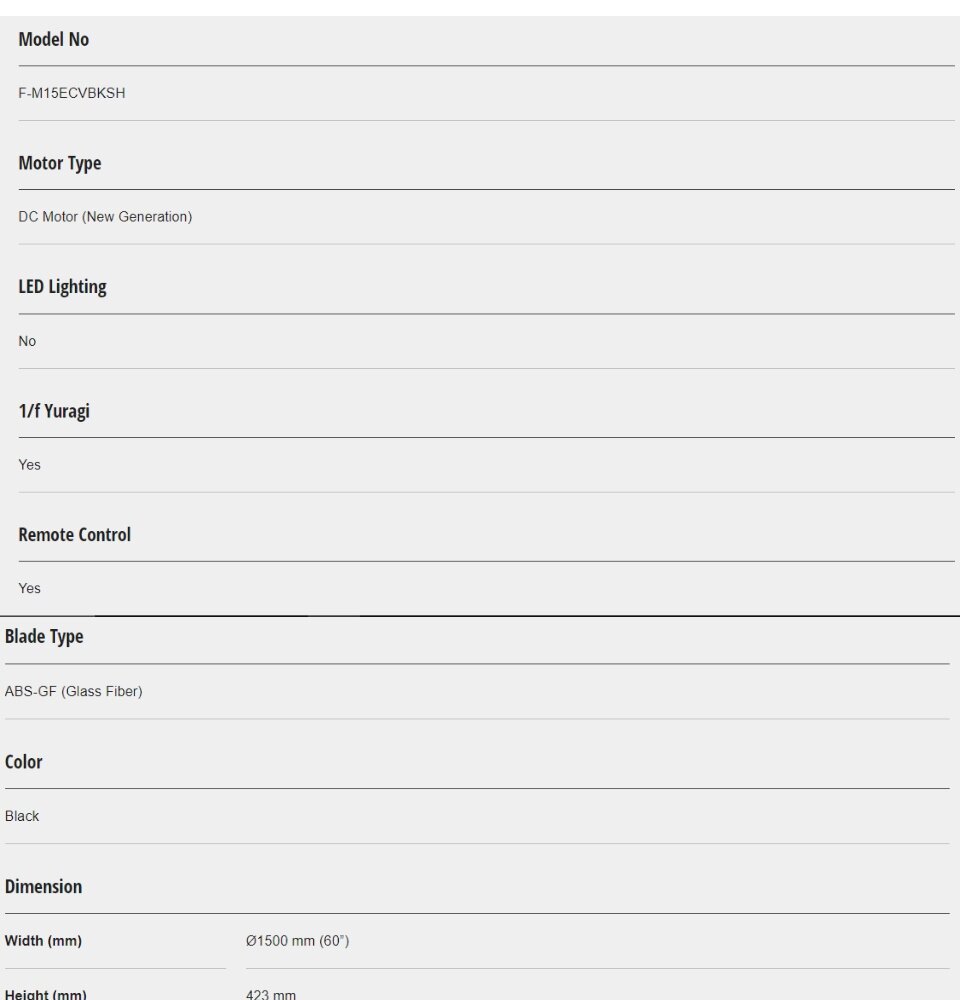
Task: Click the Yes value under 1/f Yuragi
Action: coord(30,465)
